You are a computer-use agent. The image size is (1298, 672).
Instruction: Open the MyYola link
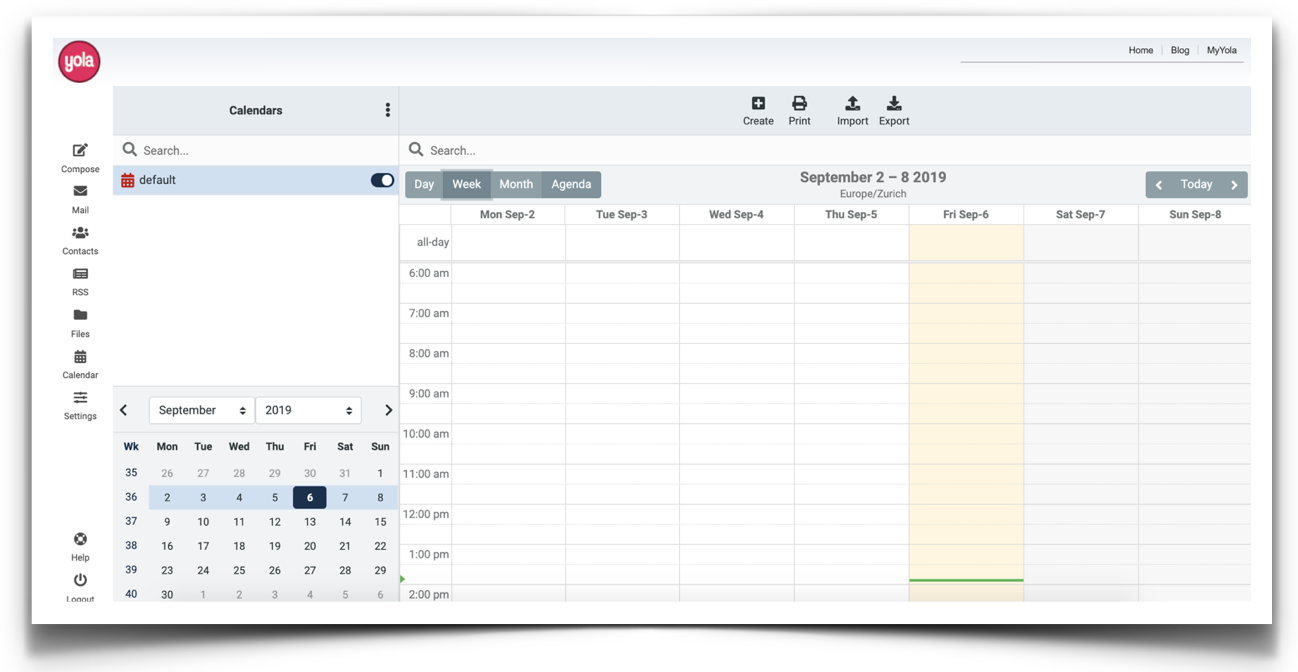[1221, 50]
